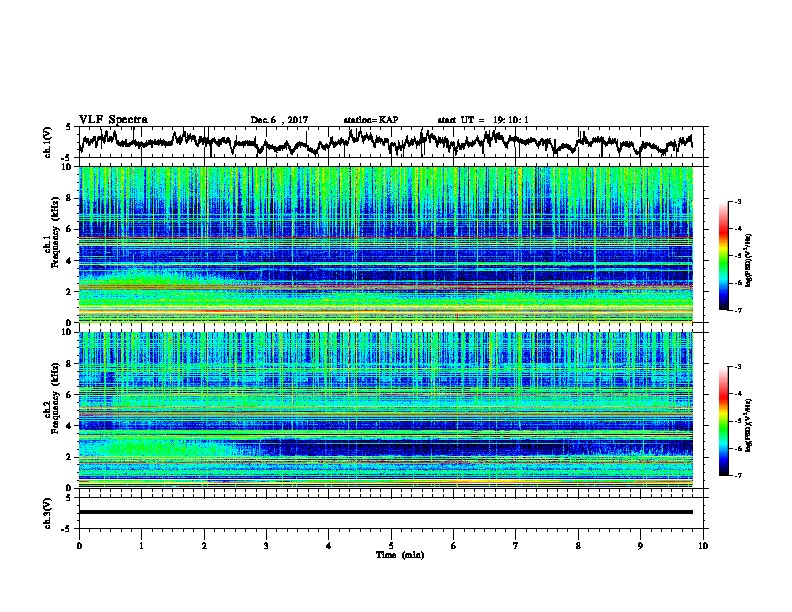Click the '5' volt tick of ch.3(V) panel
The width and height of the screenshot is (792, 612).
pyautogui.click(x=68, y=498)
